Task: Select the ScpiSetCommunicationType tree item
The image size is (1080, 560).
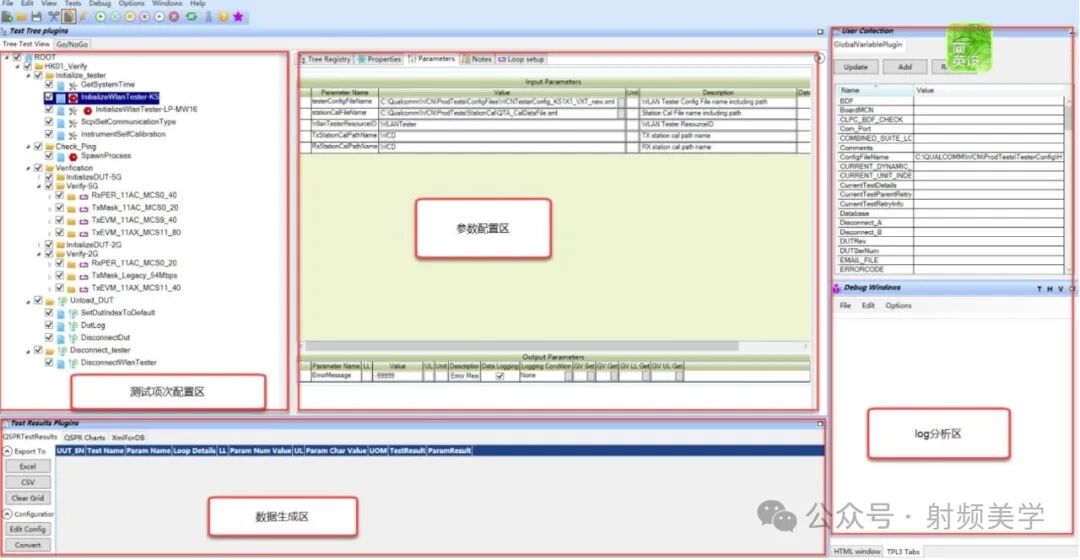Action: (x=128, y=122)
